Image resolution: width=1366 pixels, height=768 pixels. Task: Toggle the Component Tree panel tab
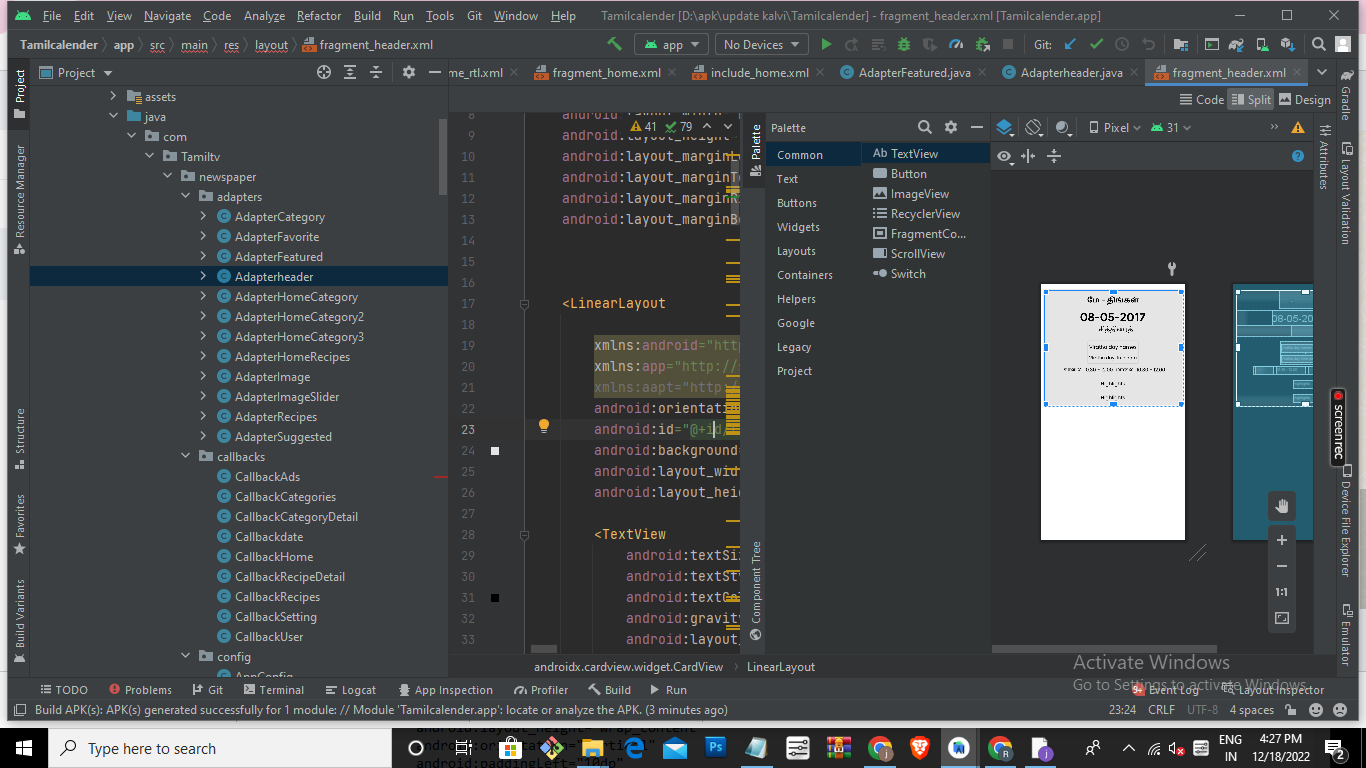756,590
